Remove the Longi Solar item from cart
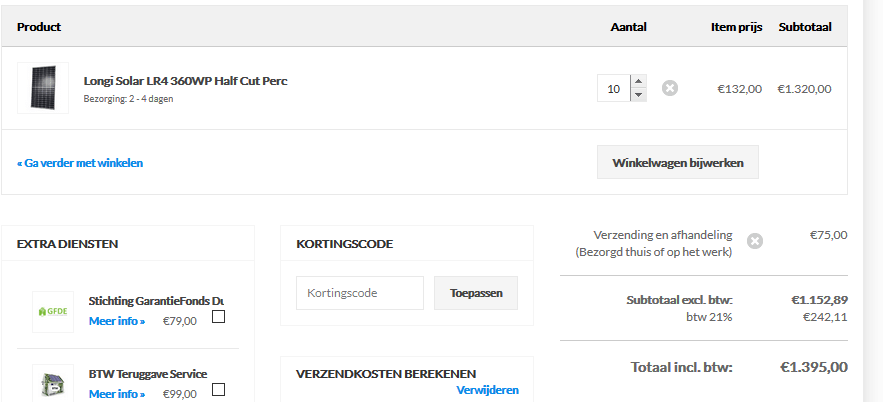The image size is (883, 402). (670, 88)
